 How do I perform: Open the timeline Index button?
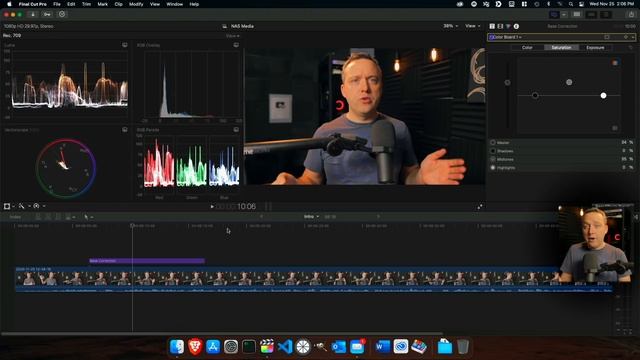(x=16, y=217)
